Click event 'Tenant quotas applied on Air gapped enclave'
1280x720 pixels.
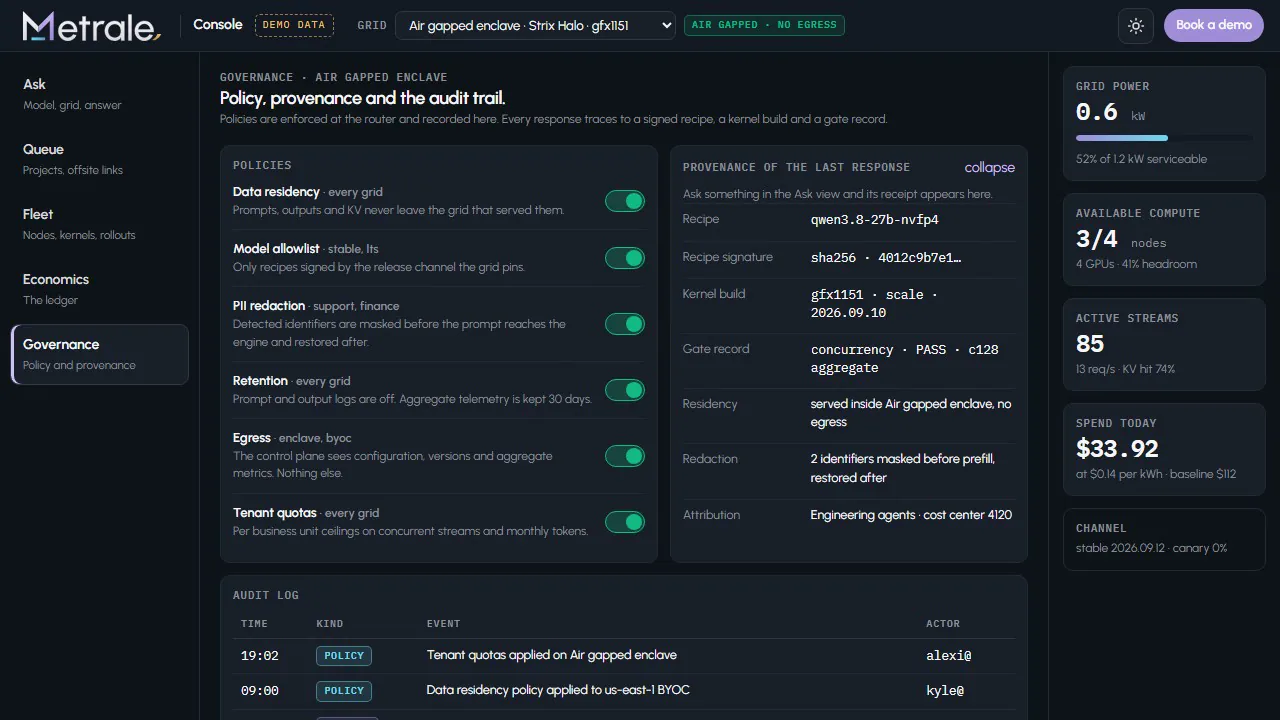point(552,655)
